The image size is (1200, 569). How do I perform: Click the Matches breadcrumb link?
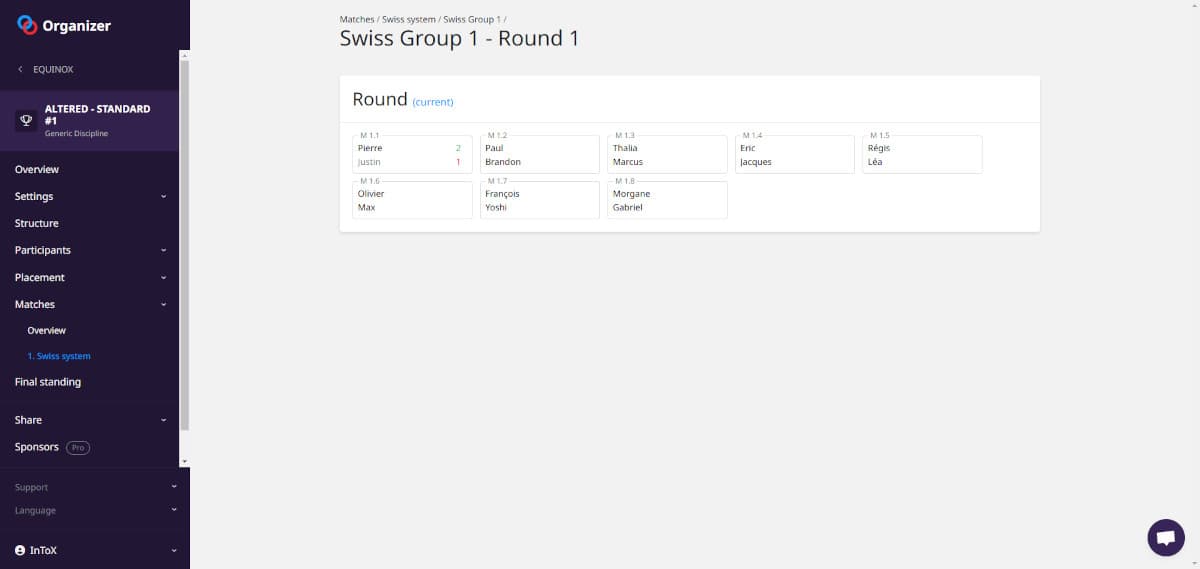pyautogui.click(x=357, y=19)
